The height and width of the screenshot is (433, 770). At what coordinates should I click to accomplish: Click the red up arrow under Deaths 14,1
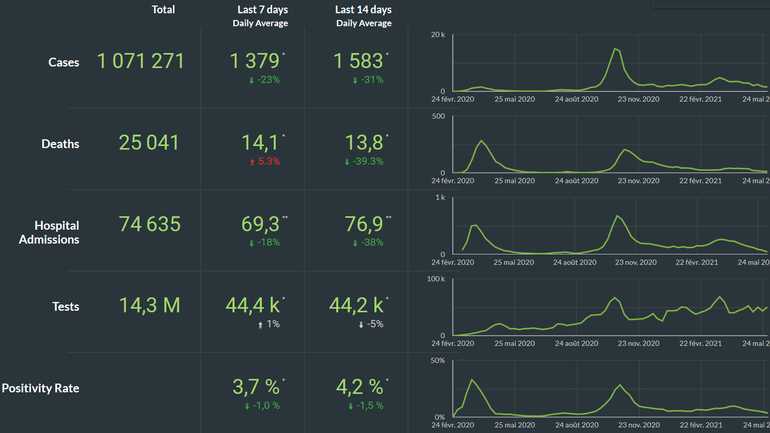click(x=251, y=161)
